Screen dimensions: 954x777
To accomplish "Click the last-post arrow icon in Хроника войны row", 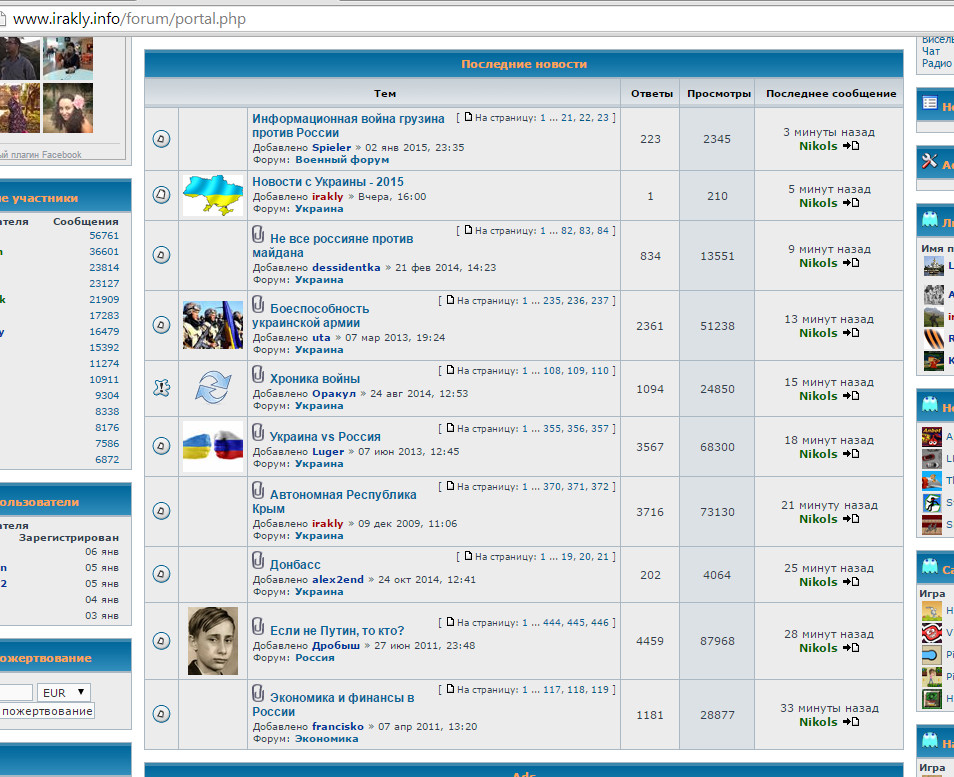I will (x=851, y=396).
